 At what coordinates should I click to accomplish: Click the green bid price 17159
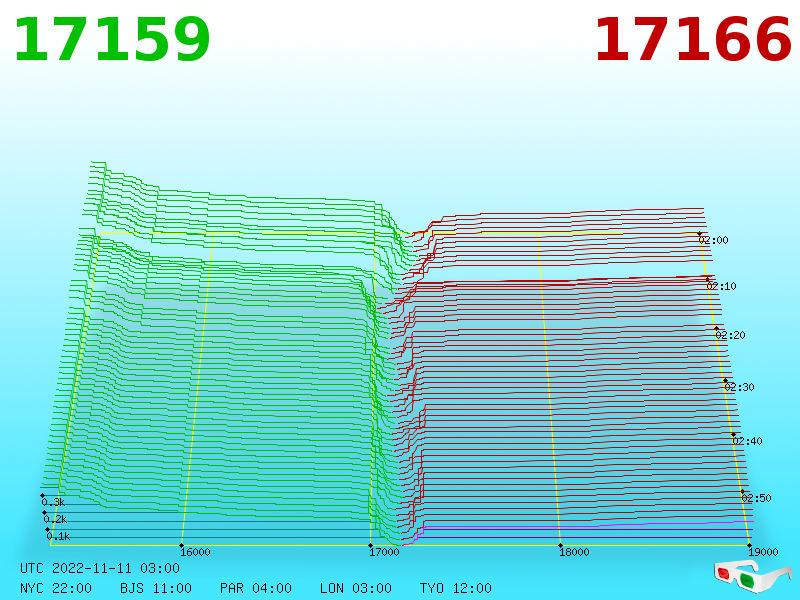coord(112,40)
